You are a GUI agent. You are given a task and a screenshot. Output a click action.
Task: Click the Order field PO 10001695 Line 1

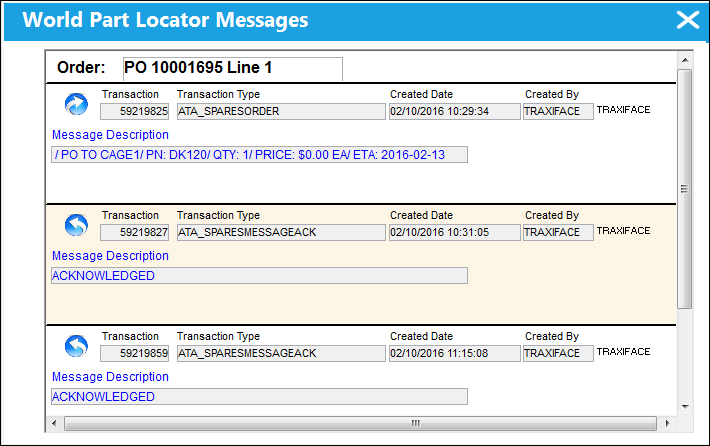(233, 68)
